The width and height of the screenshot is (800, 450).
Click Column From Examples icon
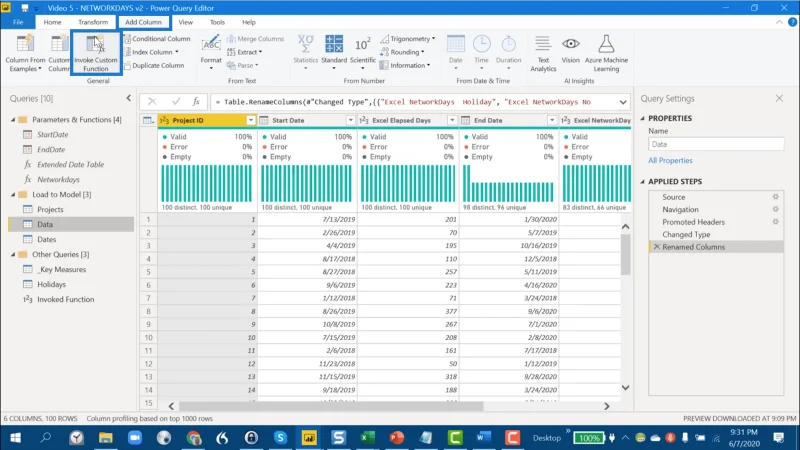coord(25,44)
